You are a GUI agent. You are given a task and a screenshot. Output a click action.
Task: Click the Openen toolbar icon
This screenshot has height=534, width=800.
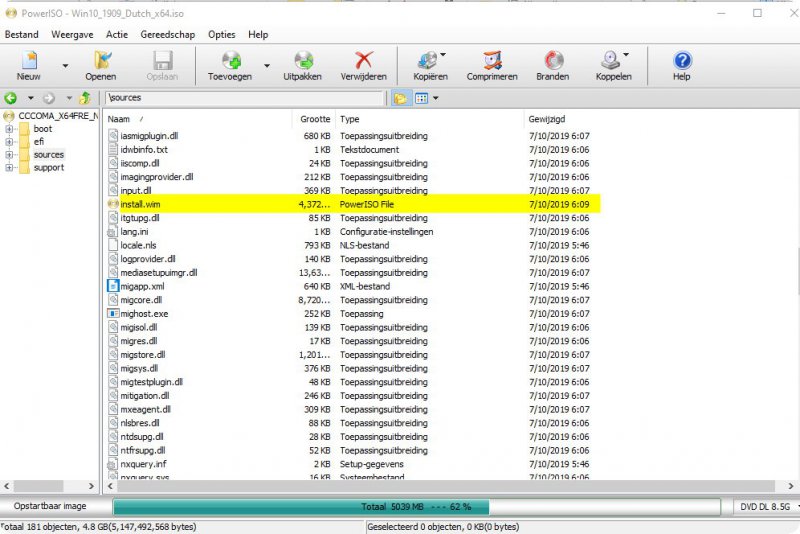[x=101, y=62]
